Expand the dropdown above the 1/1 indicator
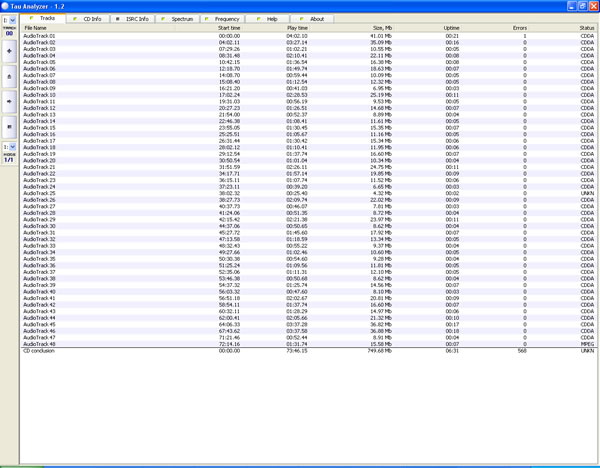600x468 pixels. pos(9,146)
